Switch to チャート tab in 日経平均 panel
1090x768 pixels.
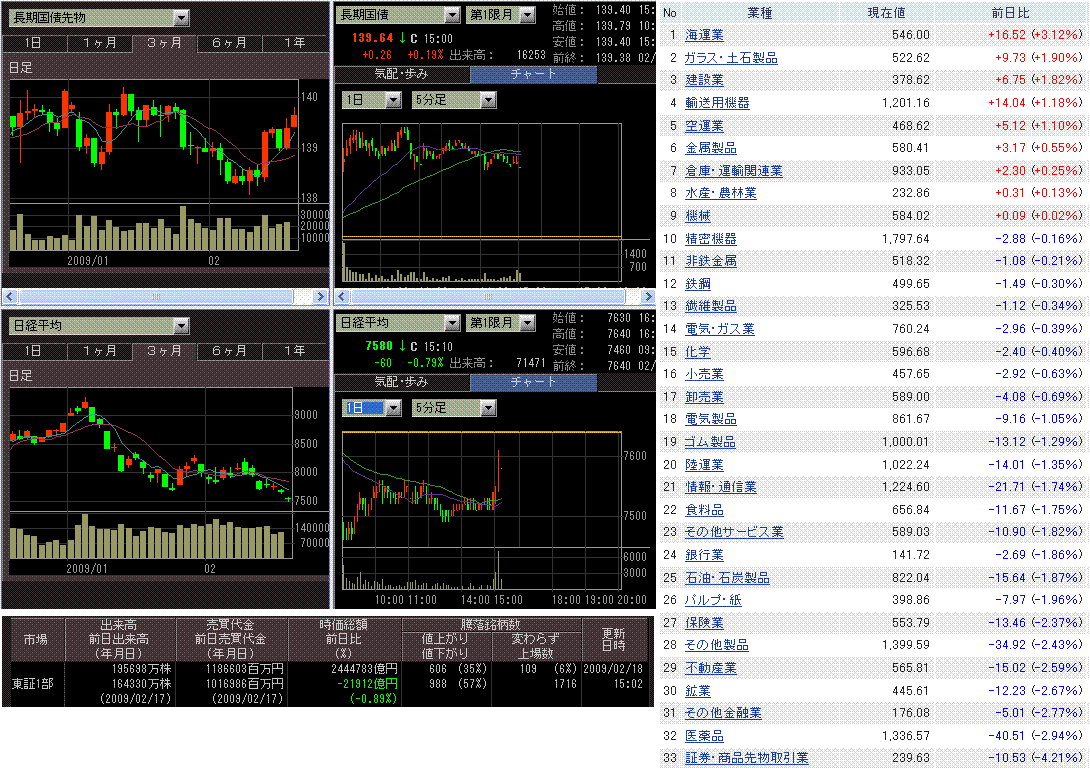point(533,382)
